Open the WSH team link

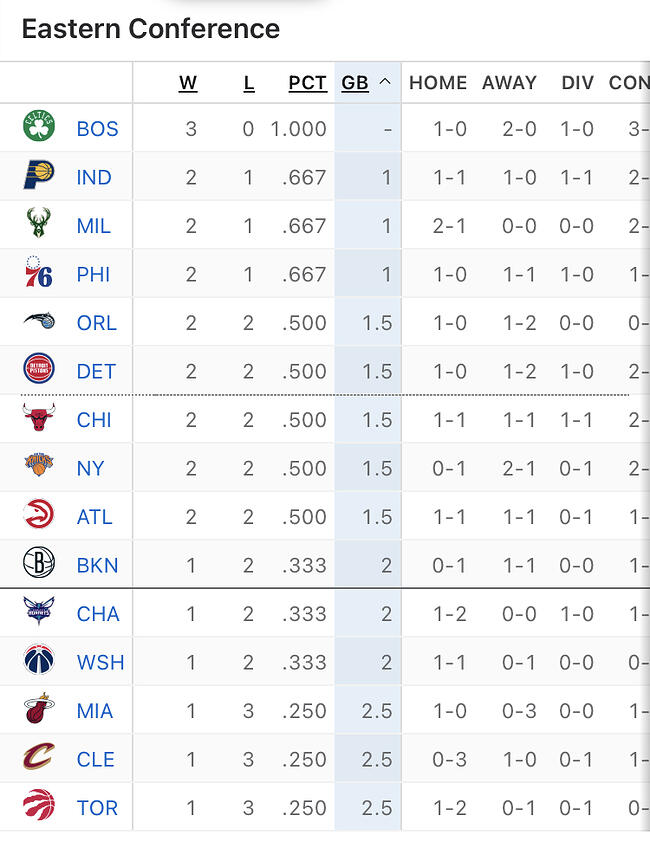coord(98,662)
